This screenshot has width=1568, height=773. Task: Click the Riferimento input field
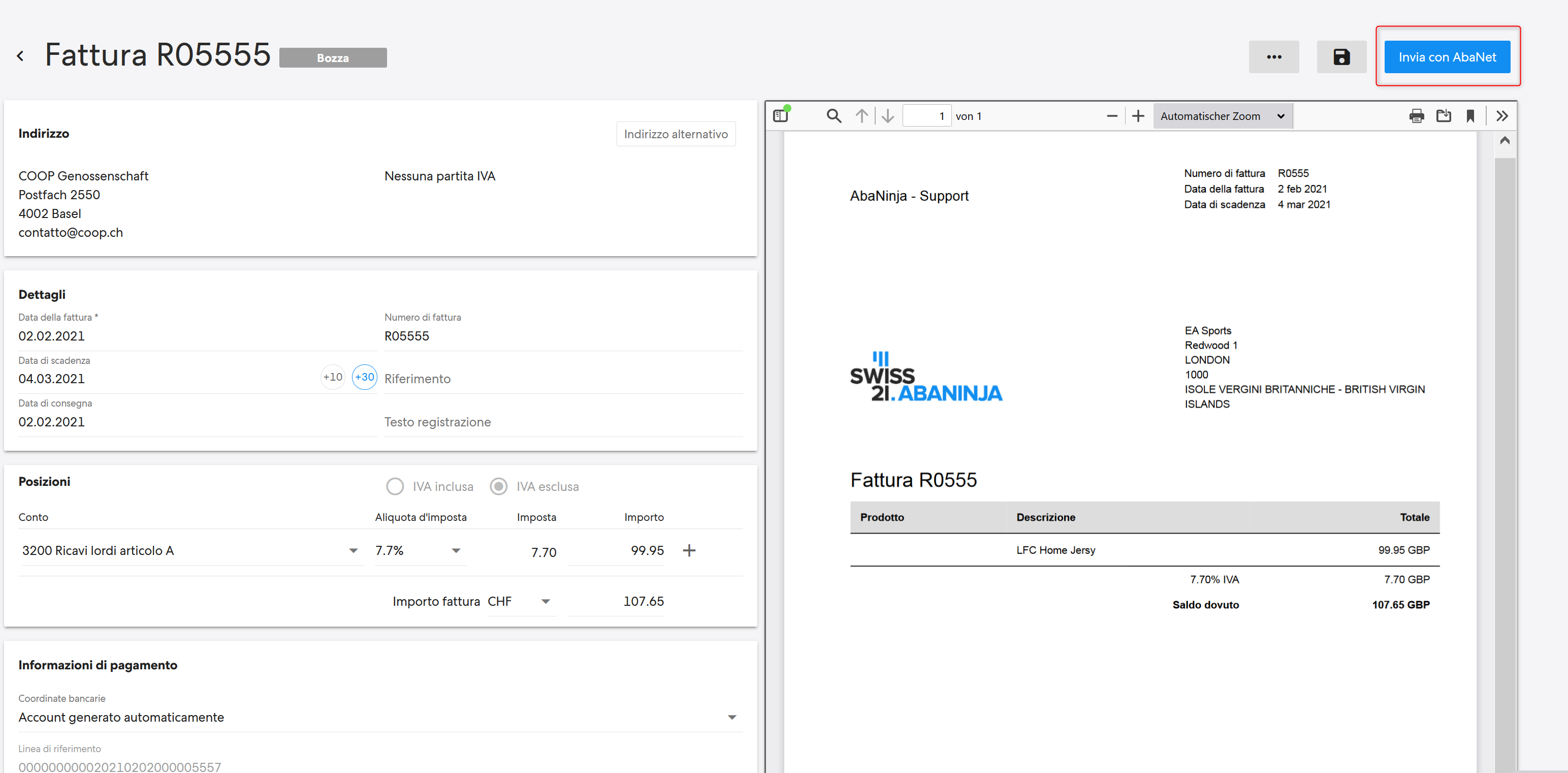point(563,379)
